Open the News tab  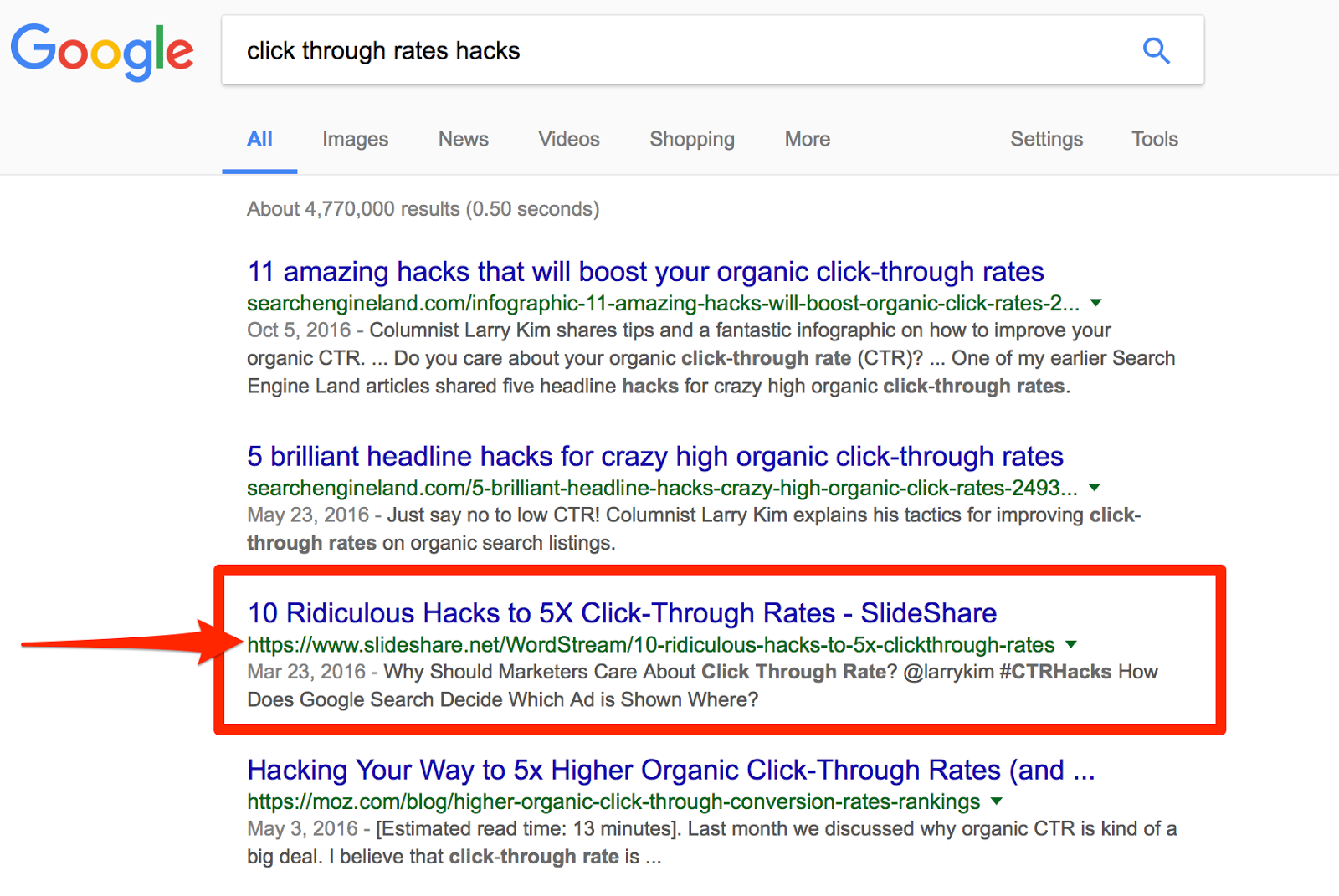tap(463, 139)
